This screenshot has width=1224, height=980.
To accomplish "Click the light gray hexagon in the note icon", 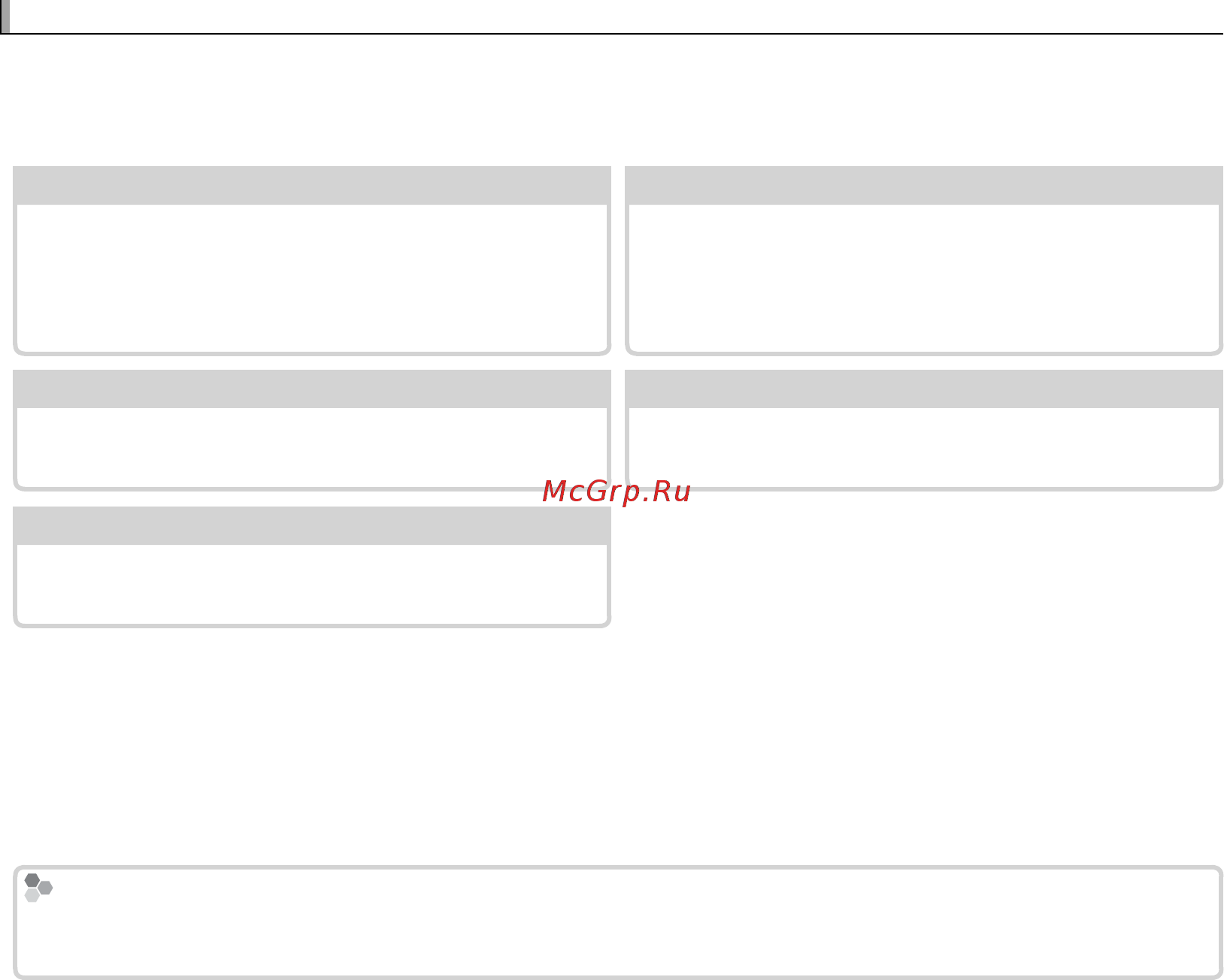I will [32, 895].
